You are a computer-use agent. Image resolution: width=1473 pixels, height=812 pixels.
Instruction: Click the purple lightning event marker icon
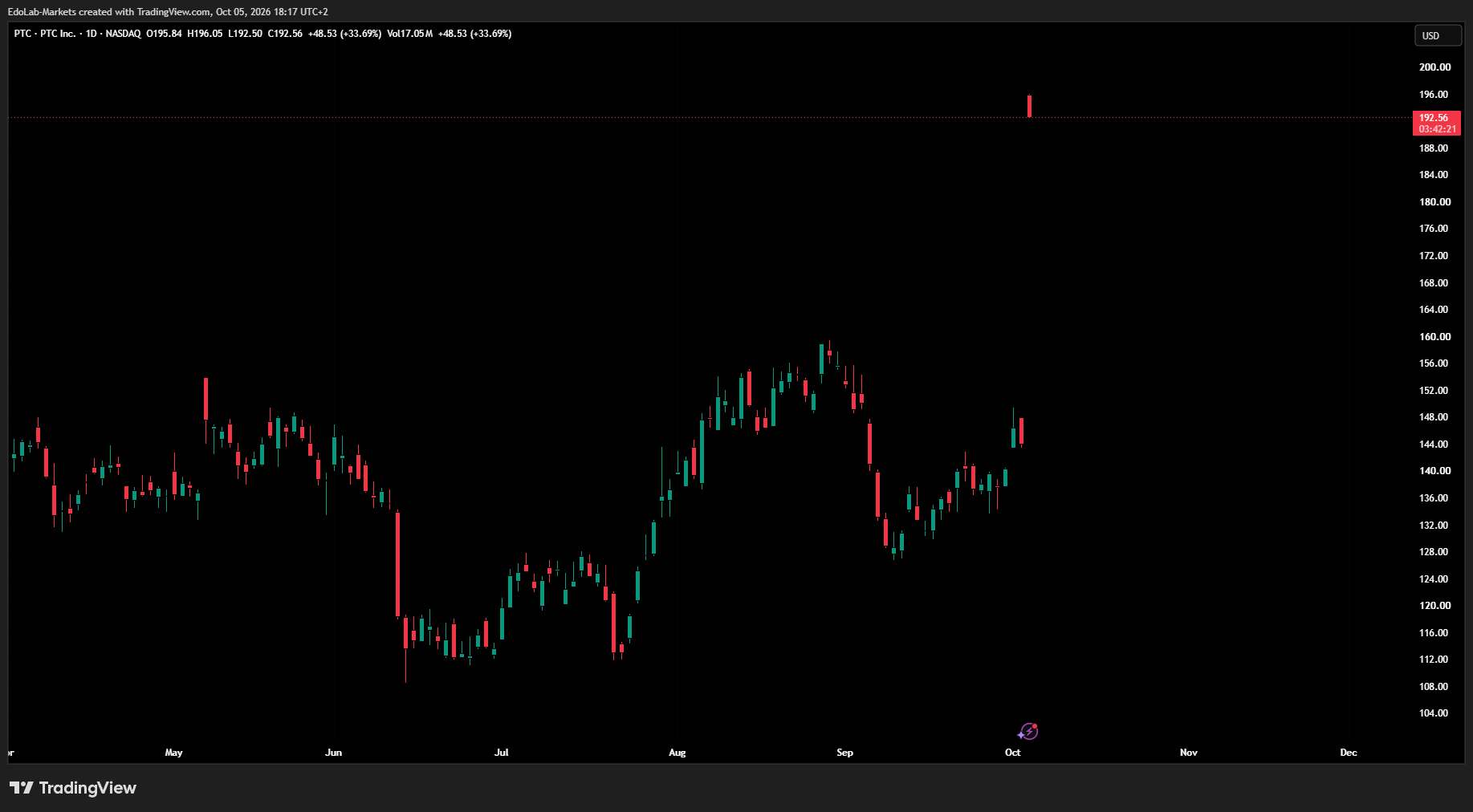pos(1028,731)
